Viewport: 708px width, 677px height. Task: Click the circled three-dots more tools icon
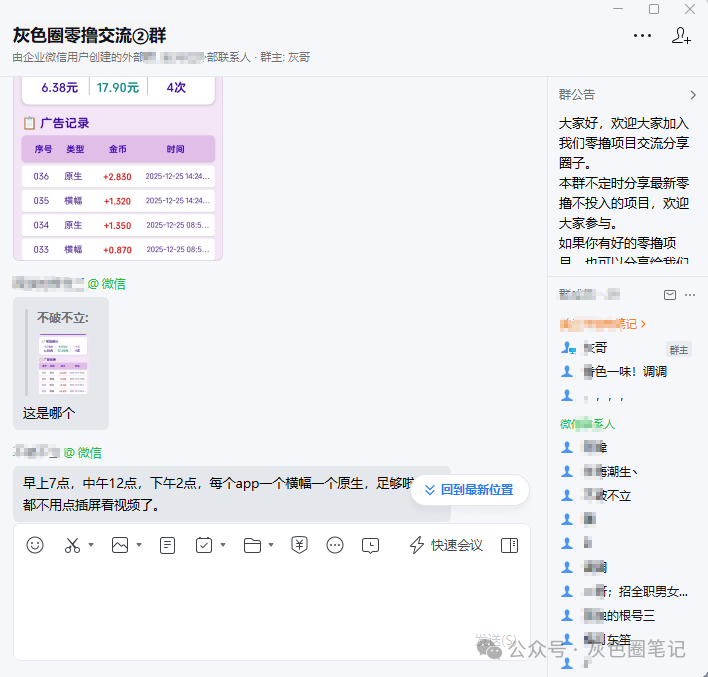point(335,545)
